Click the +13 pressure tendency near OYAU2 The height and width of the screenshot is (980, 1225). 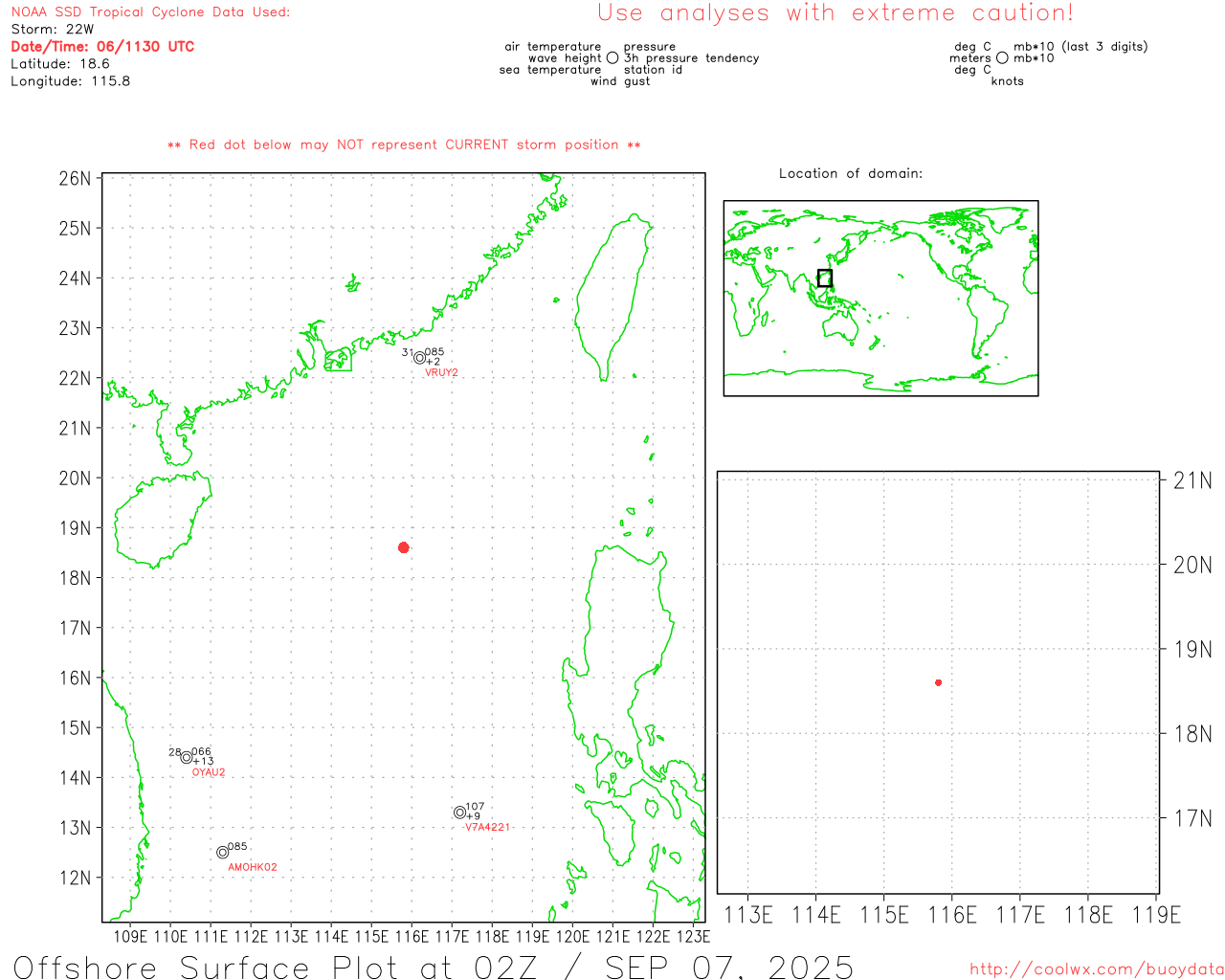tap(203, 762)
